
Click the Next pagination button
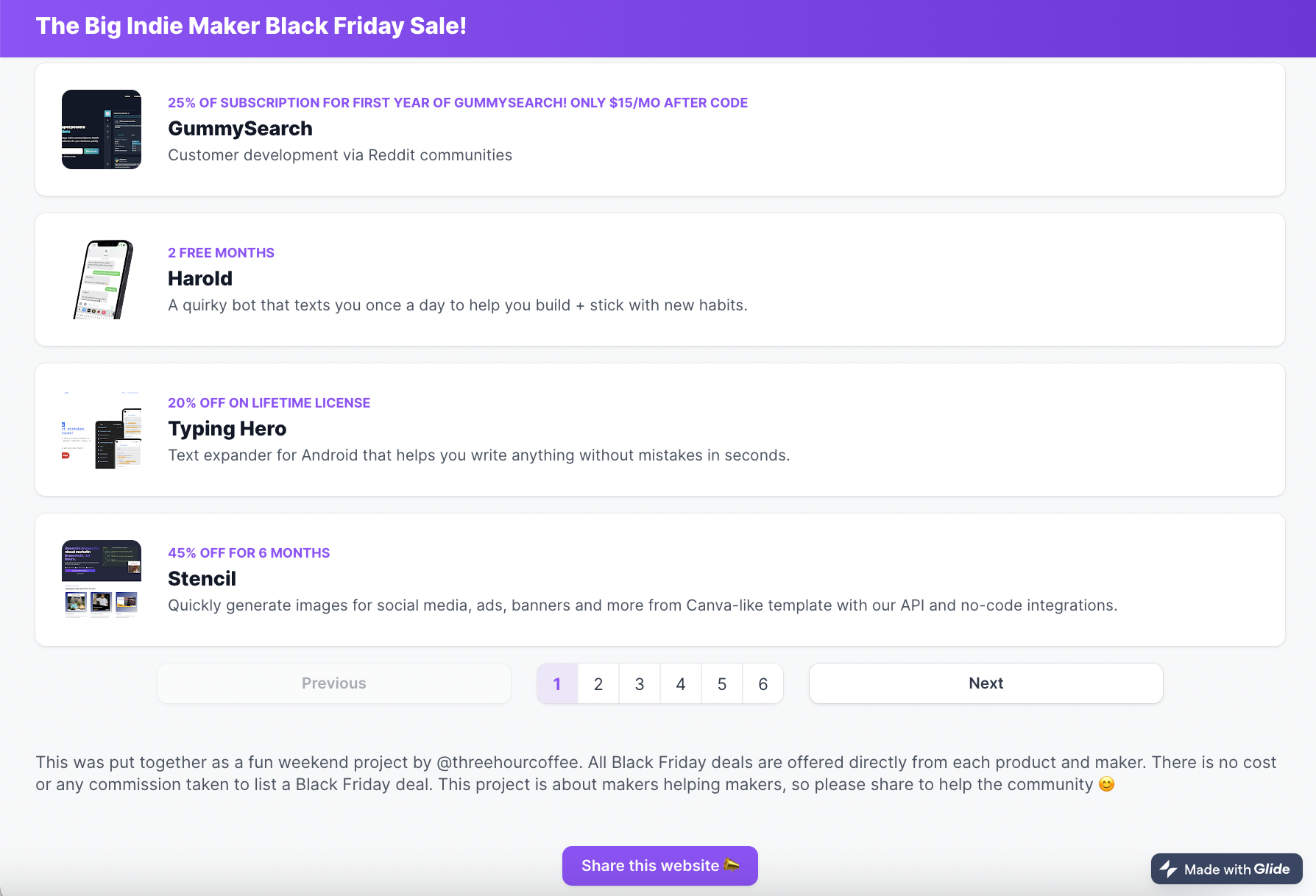[x=986, y=683]
